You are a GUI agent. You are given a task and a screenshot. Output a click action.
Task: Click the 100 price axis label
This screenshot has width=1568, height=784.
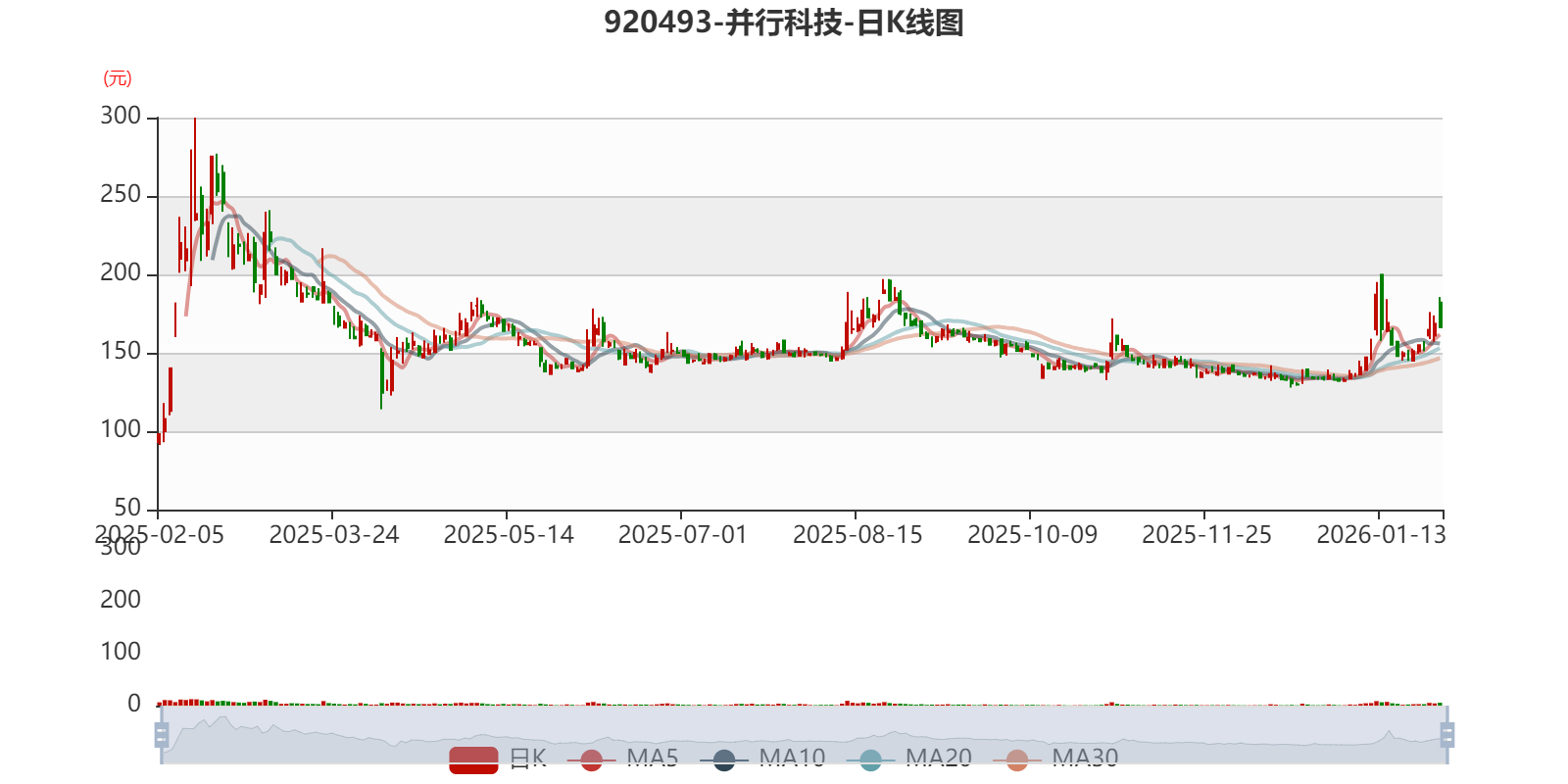pyautogui.click(x=121, y=430)
